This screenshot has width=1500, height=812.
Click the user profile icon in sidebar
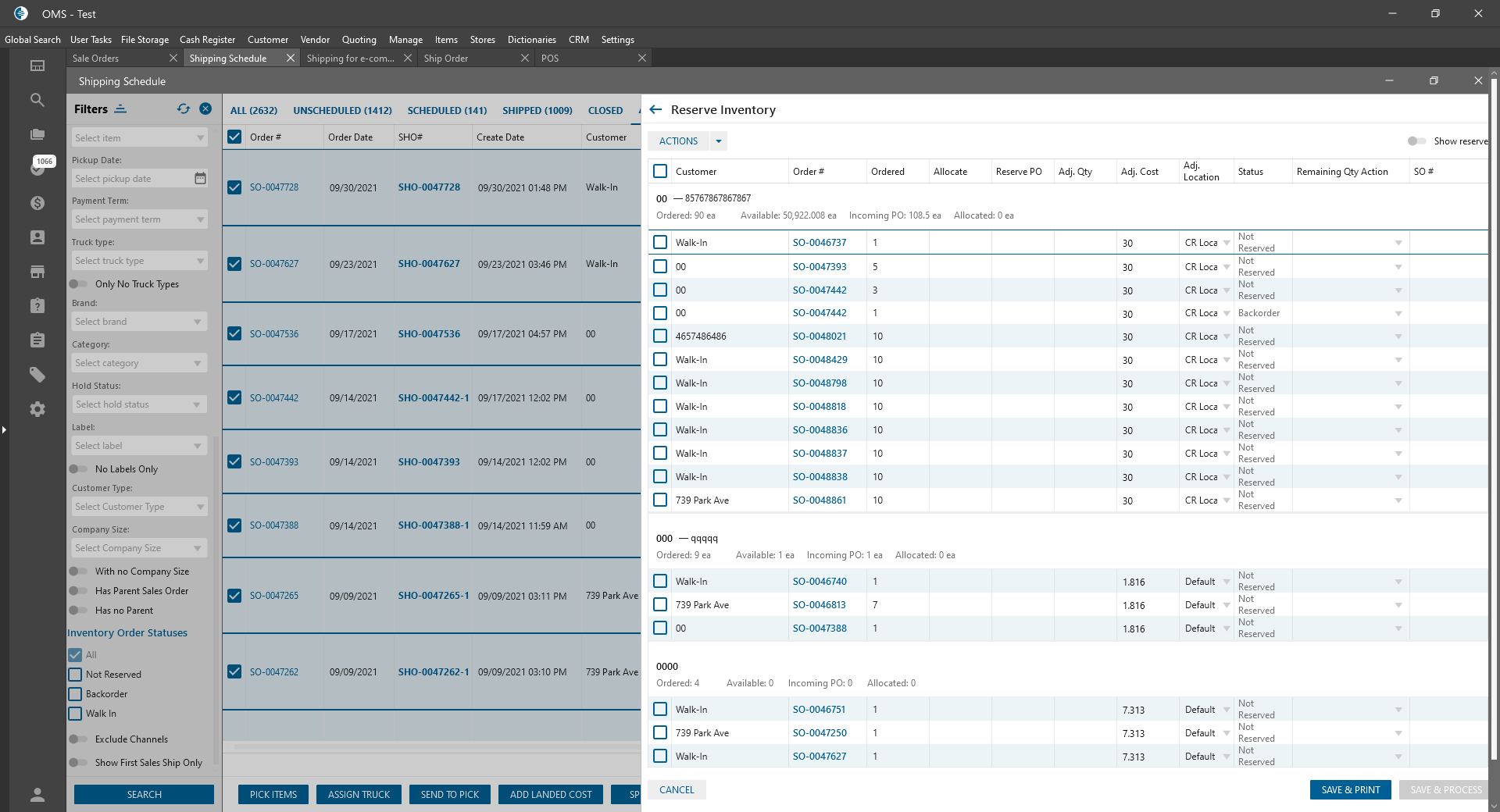coord(37,795)
